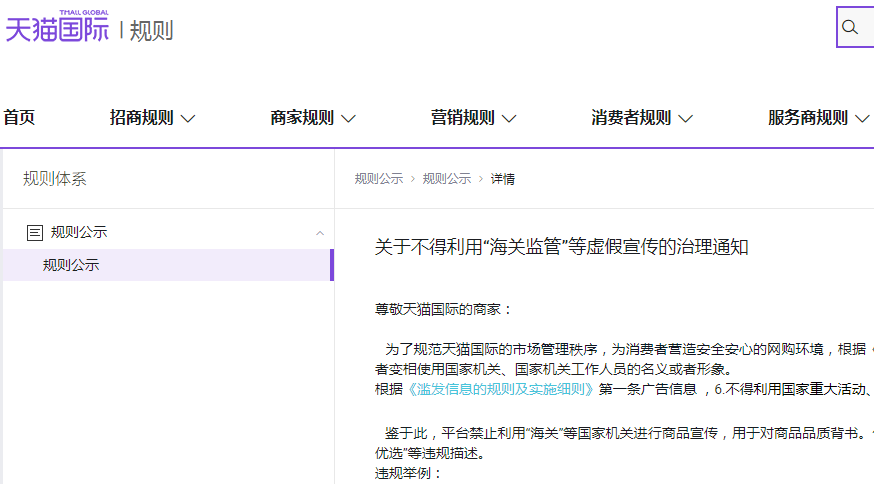Screen dimensions: 874x484
Task: Click the article title about 海关监管
Action: tap(561, 247)
